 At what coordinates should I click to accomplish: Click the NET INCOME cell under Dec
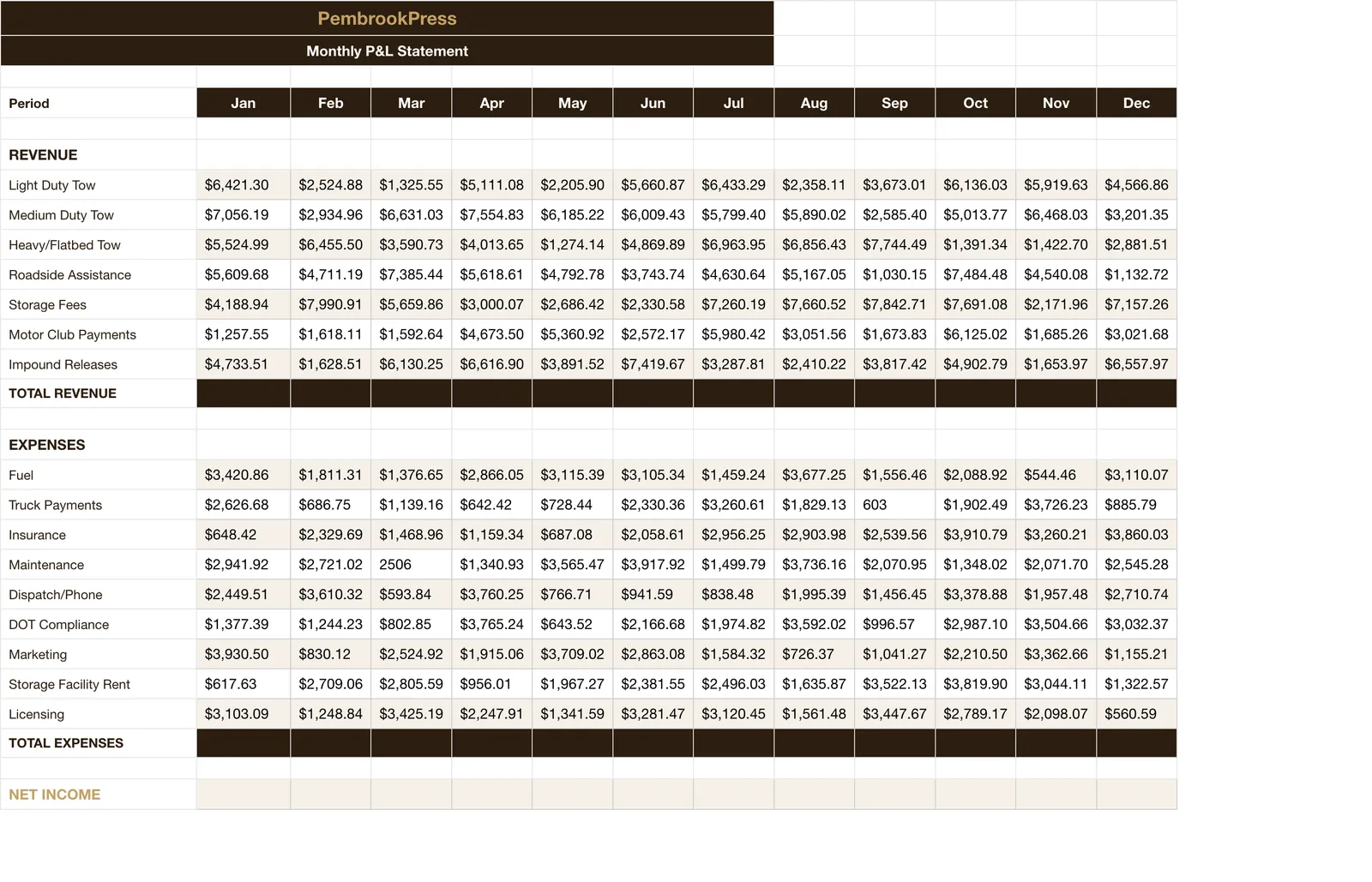[1136, 795]
